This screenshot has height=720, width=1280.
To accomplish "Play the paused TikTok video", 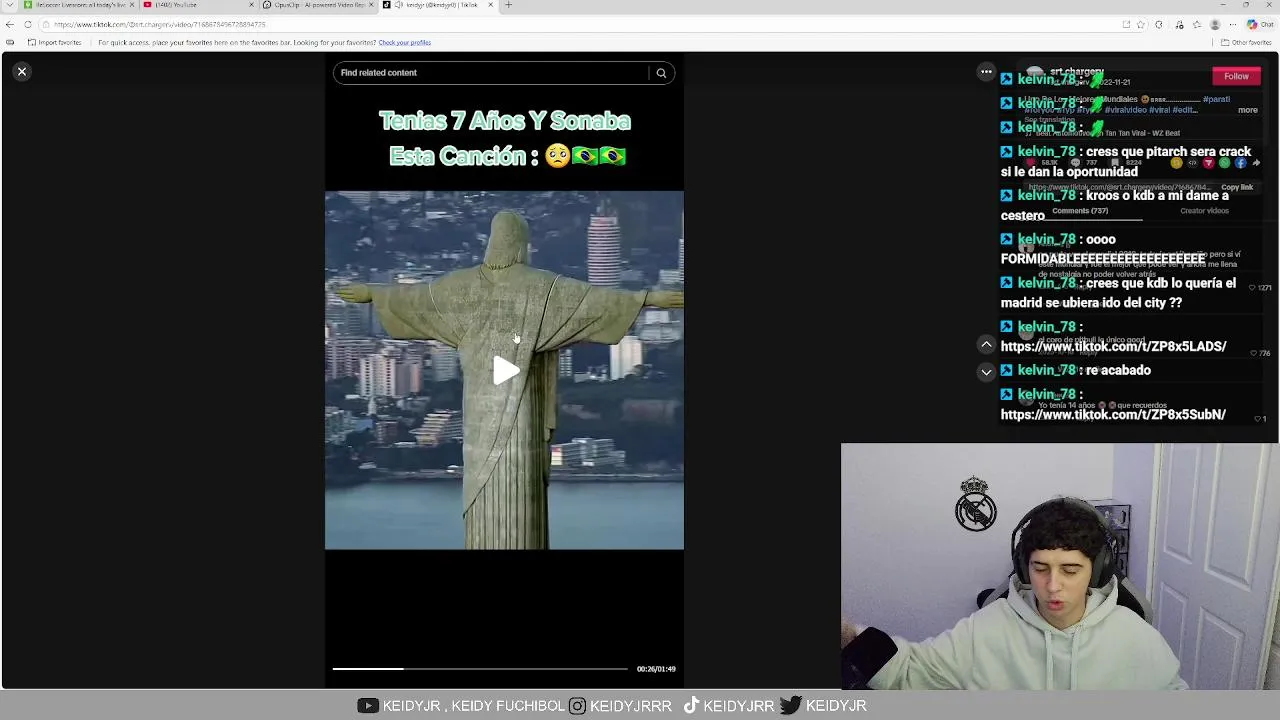I will 505,371.
